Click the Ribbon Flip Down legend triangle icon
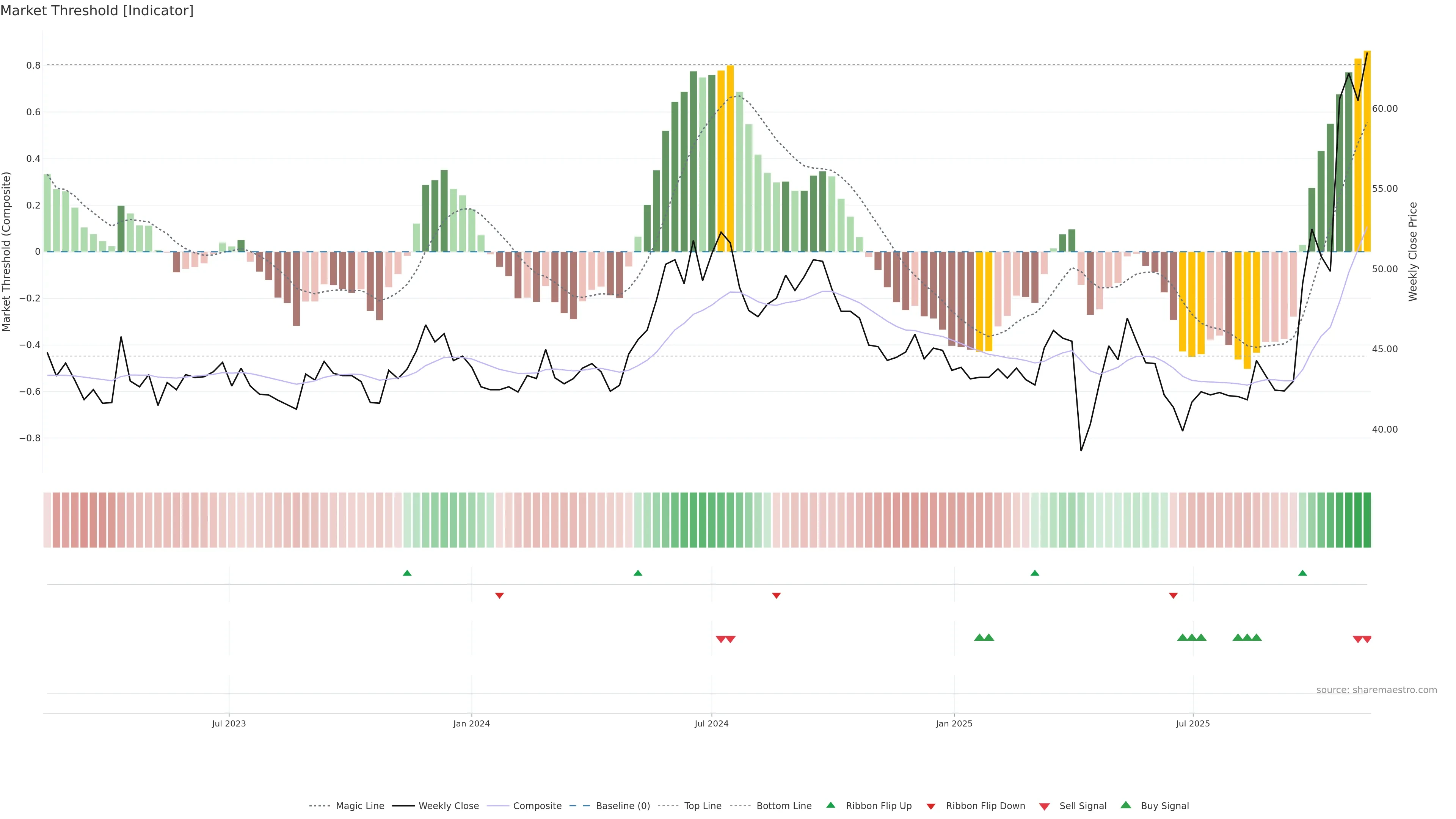The height and width of the screenshot is (819, 1456). click(931, 806)
